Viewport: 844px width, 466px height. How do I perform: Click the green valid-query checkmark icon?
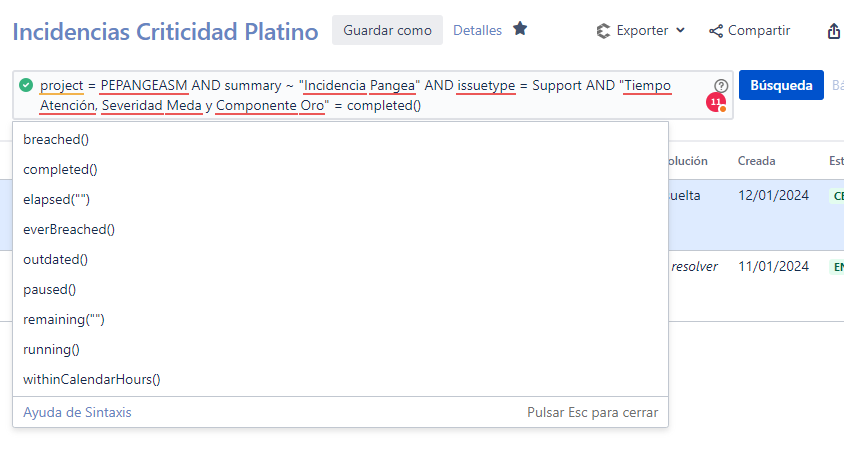pos(26,85)
